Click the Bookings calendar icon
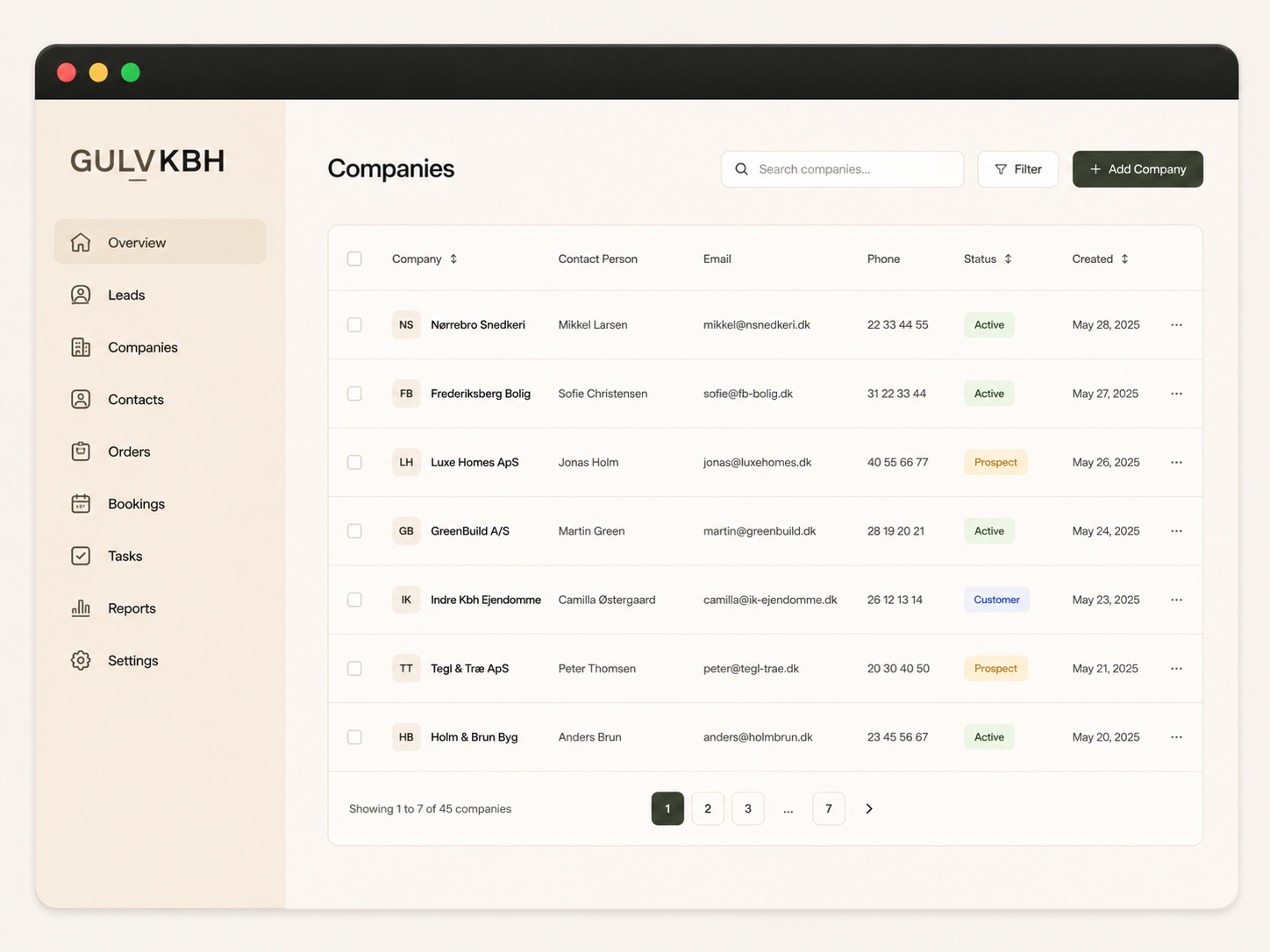This screenshot has width=1270, height=952. tap(81, 503)
